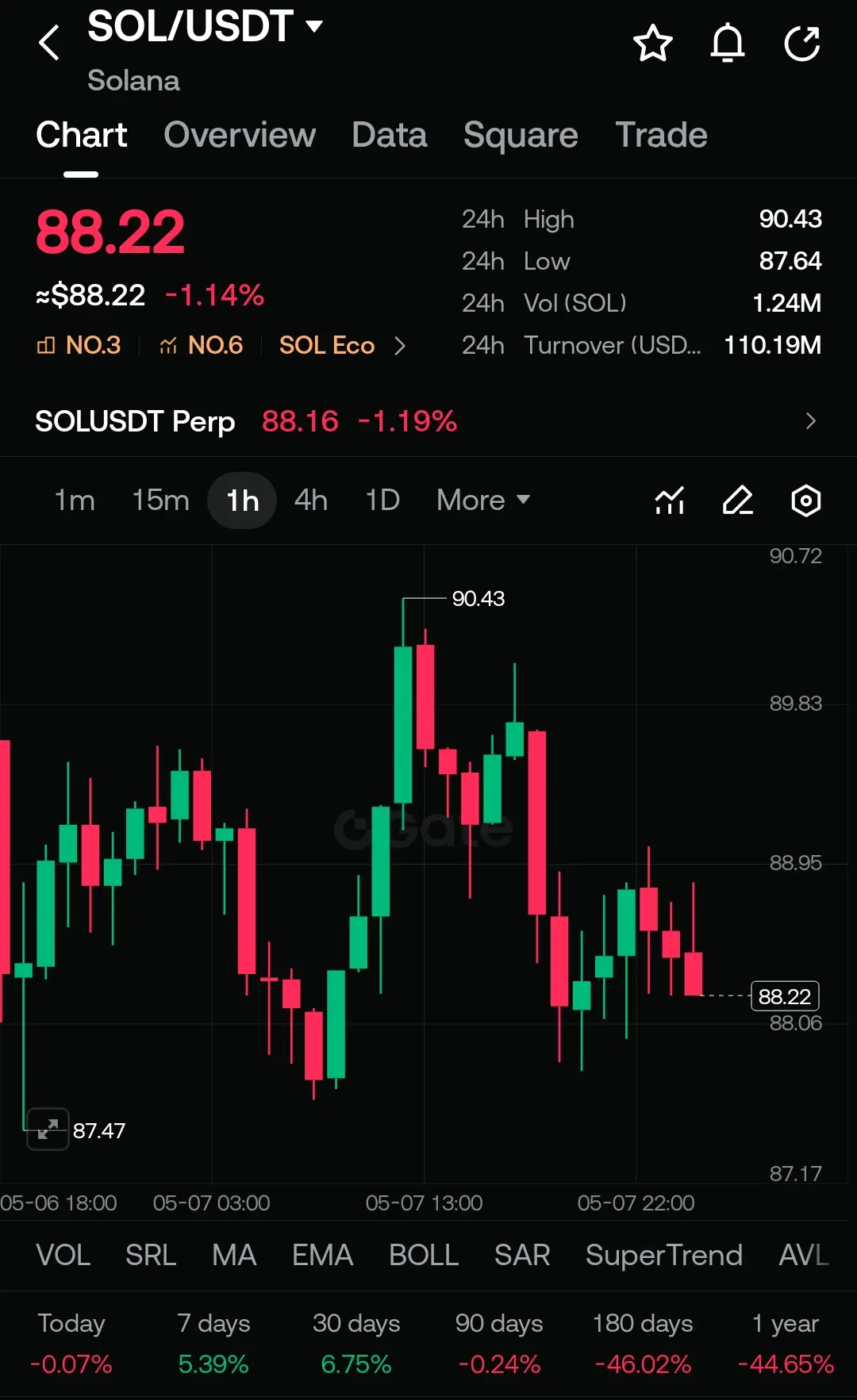Tap the large 88.22 price
The width and height of the screenshot is (857, 1400).
pyautogui.click(x=110, y=232)
